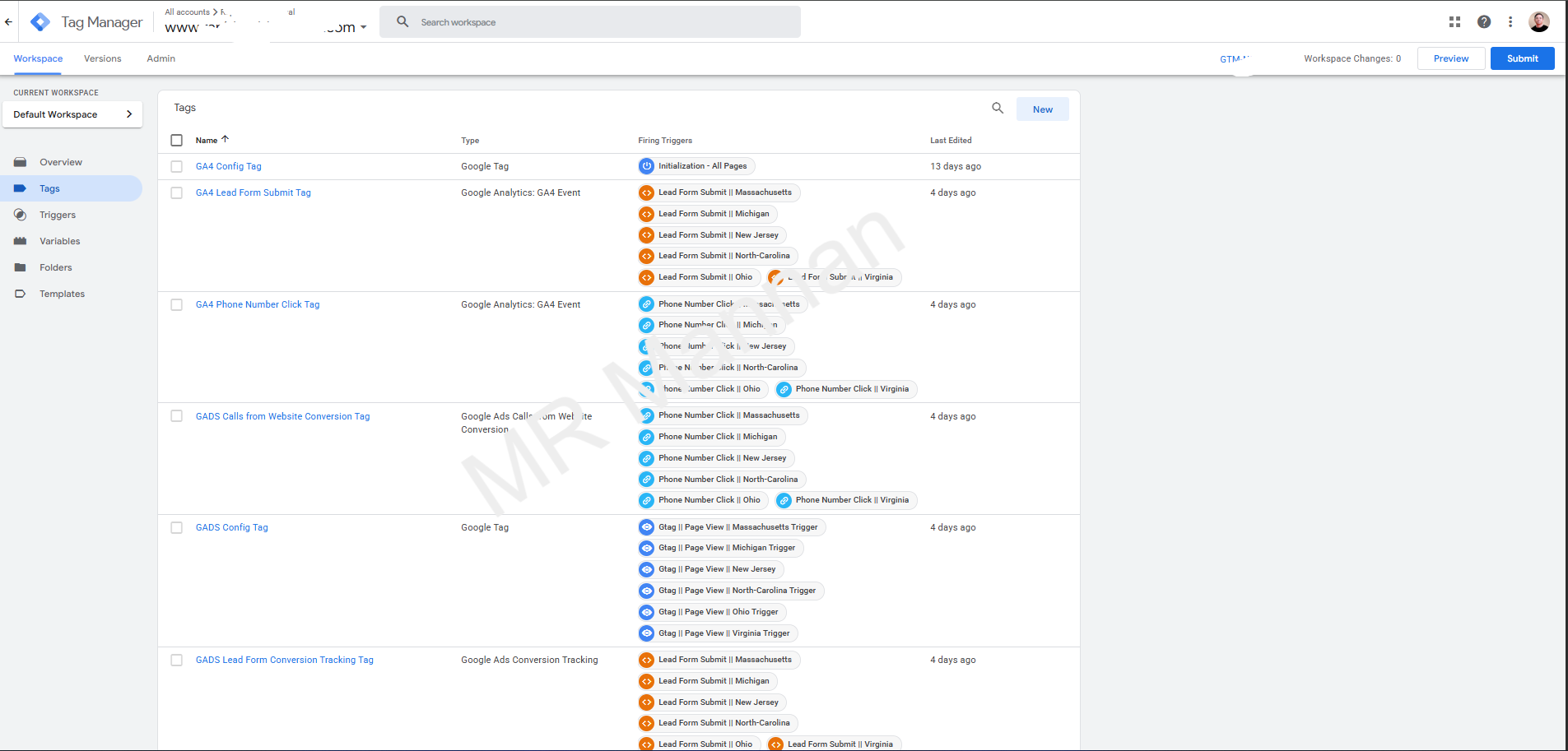The height and width of the screenshot is (751, 1568).
Task: Switch to the Versions tab
Action: tap(102, 58)
